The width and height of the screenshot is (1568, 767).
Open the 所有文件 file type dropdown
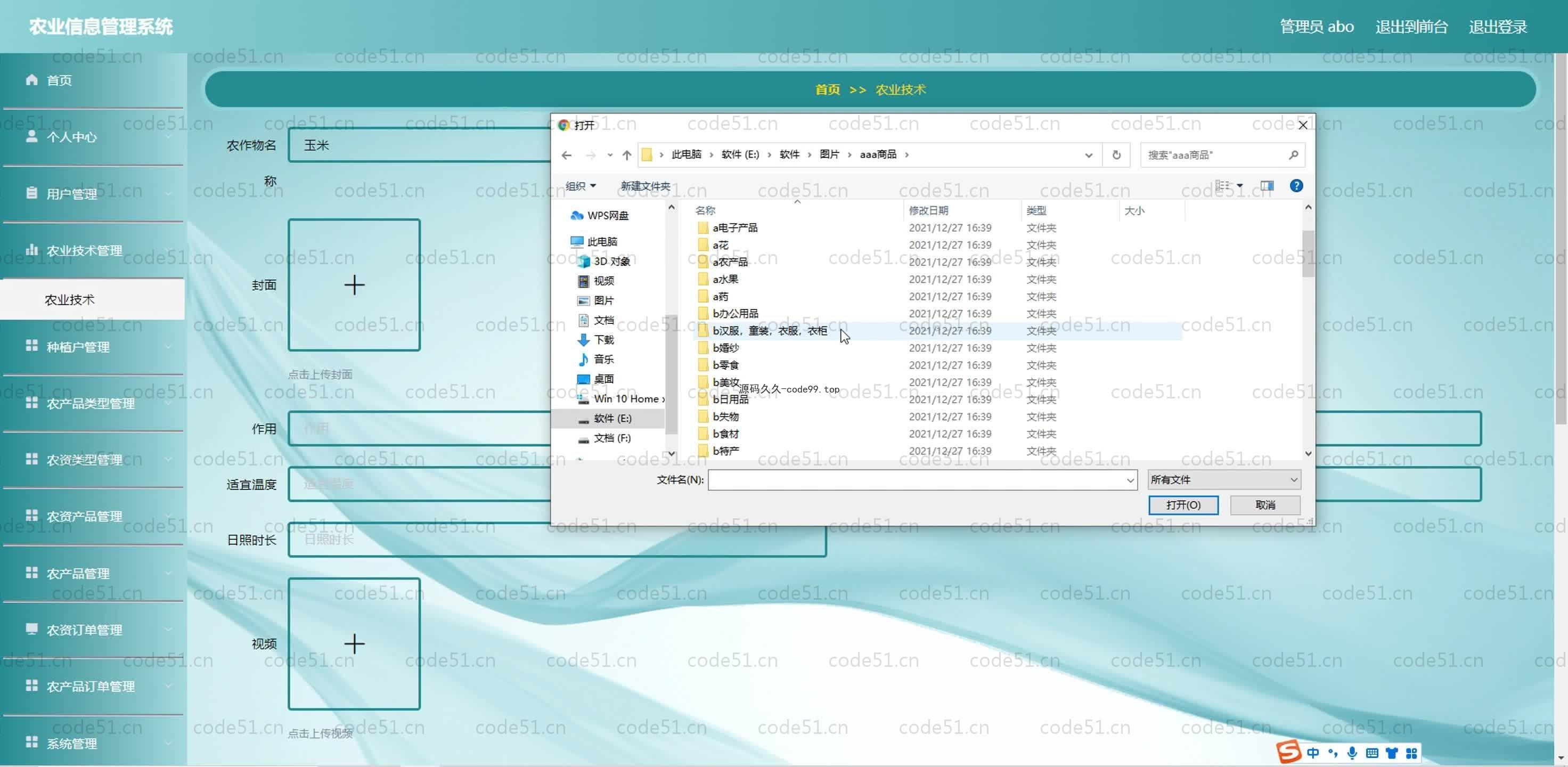(1224, 480)
